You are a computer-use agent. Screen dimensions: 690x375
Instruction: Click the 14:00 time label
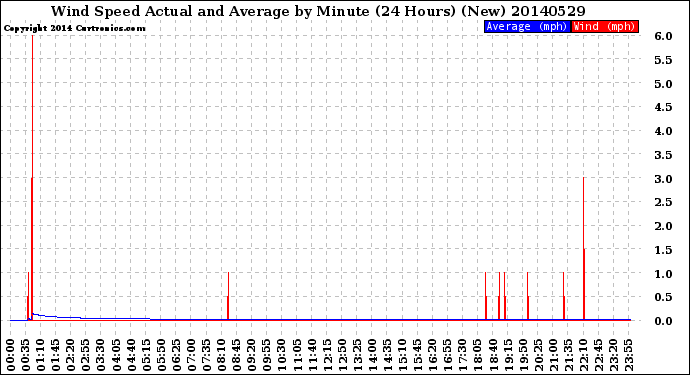coord(372,355)
